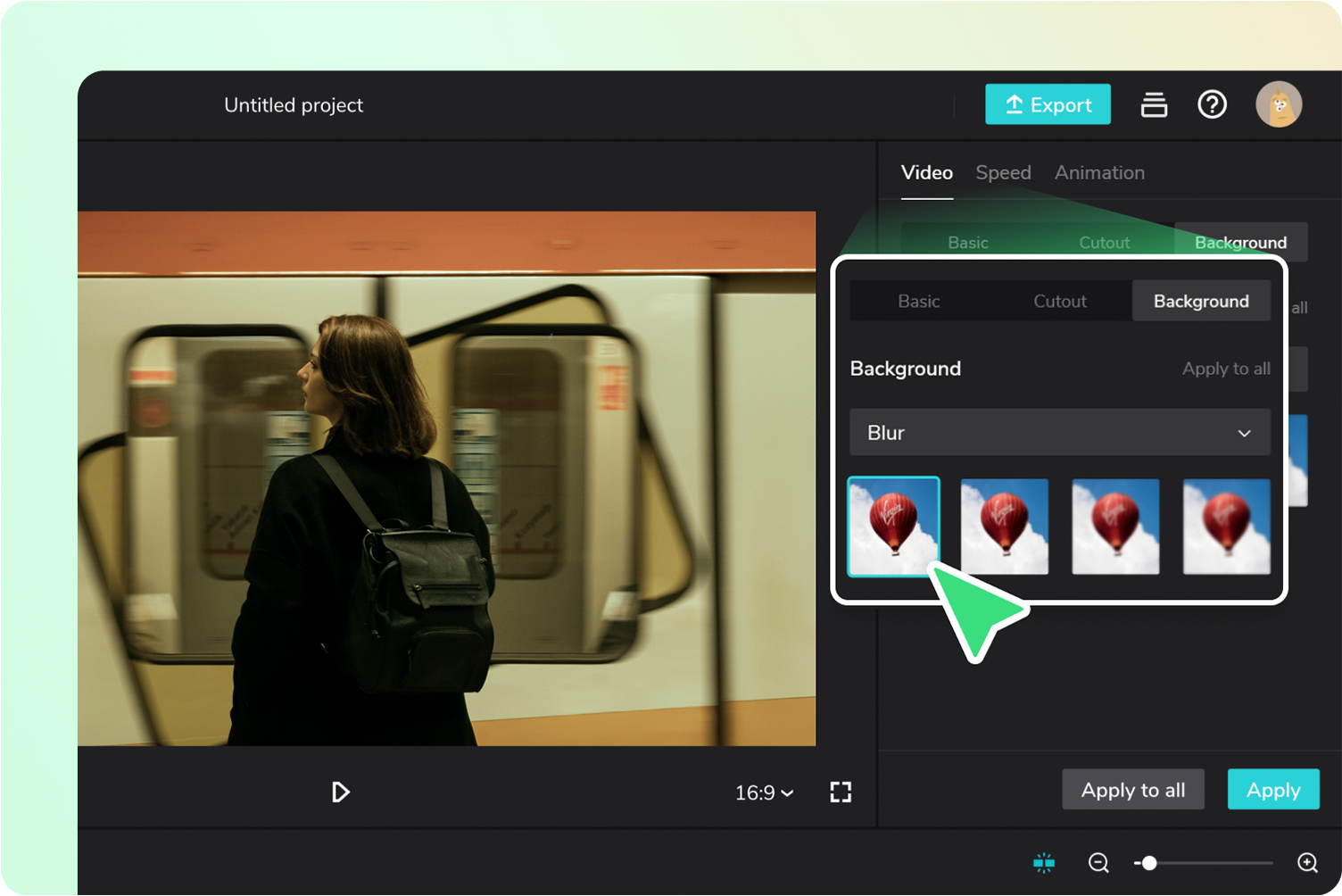Expand the Blur background type dropdown

tap(1060, 433)
